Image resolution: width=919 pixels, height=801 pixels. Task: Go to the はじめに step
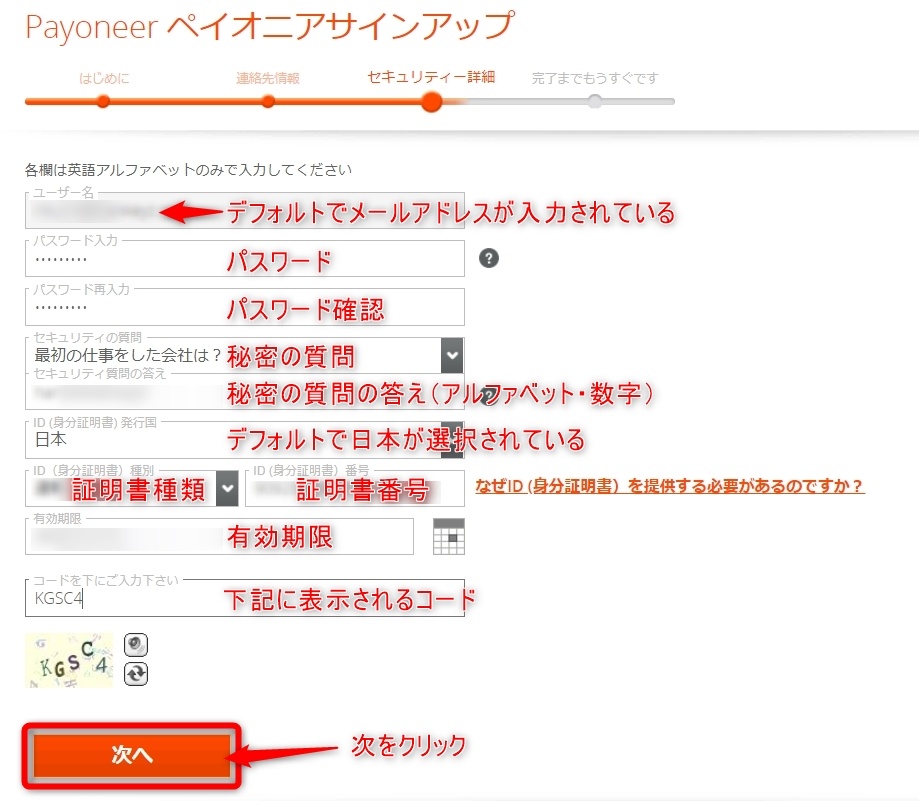(x=104, y=78)
